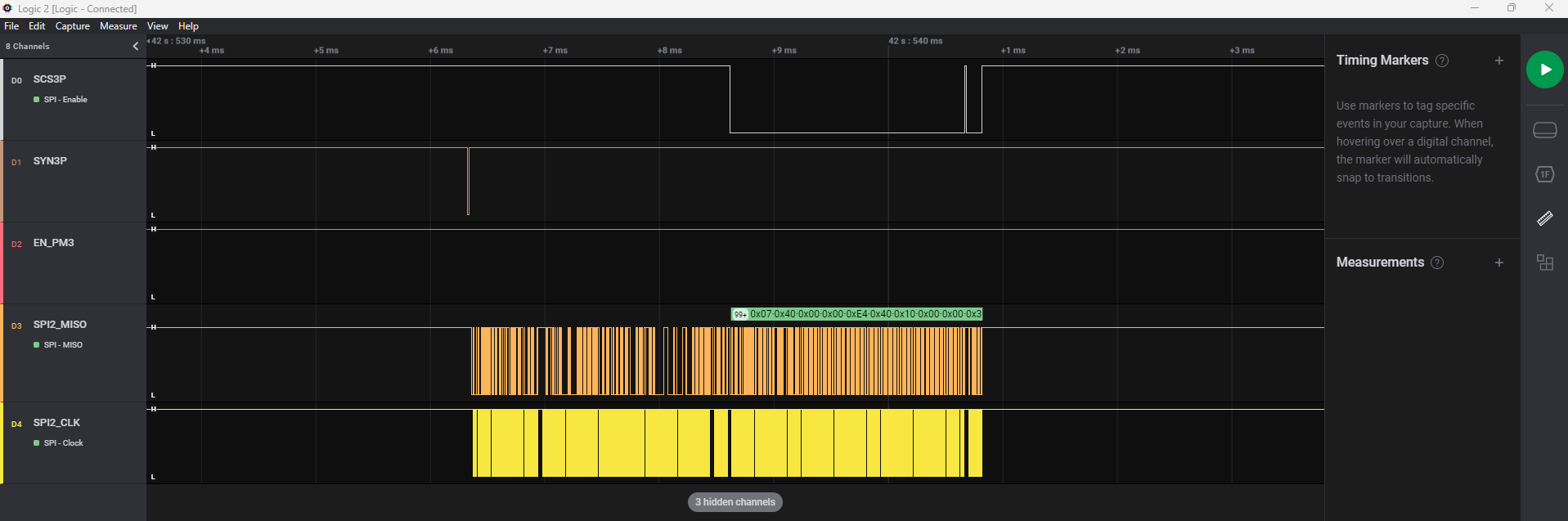This screenshot has width=1568, height=521.
Task: Open the File menu
Action: (x=11, y=26)
